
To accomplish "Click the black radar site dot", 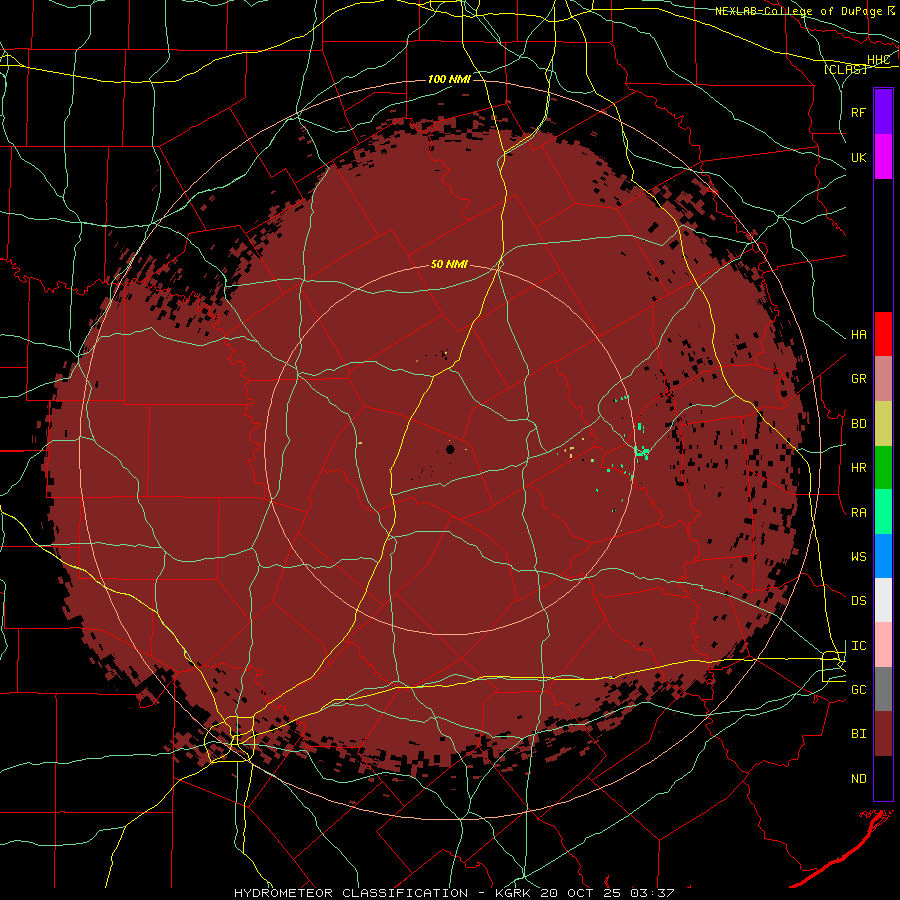I will 450,449.
